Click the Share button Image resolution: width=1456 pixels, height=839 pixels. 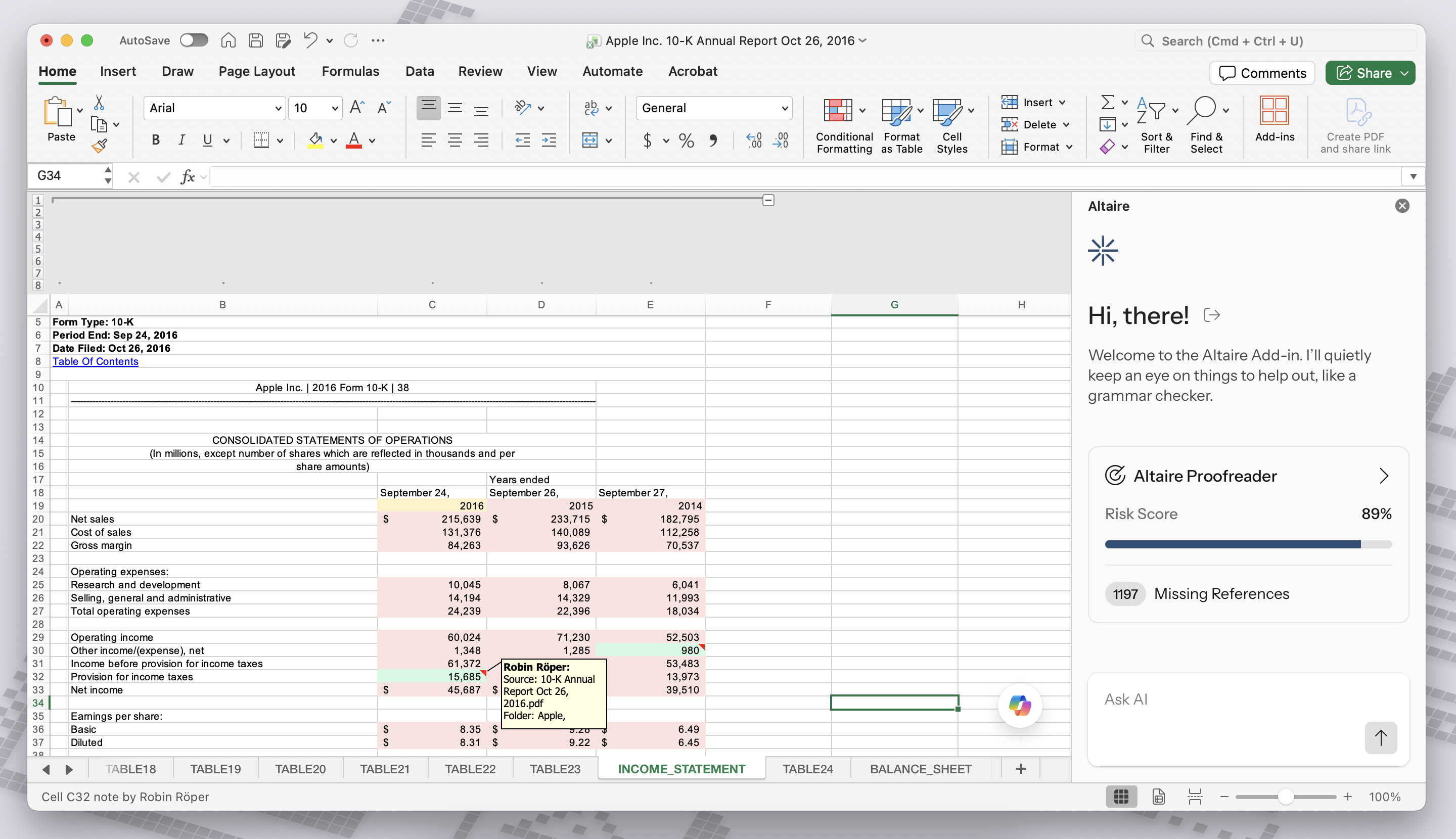point(1370,73)
